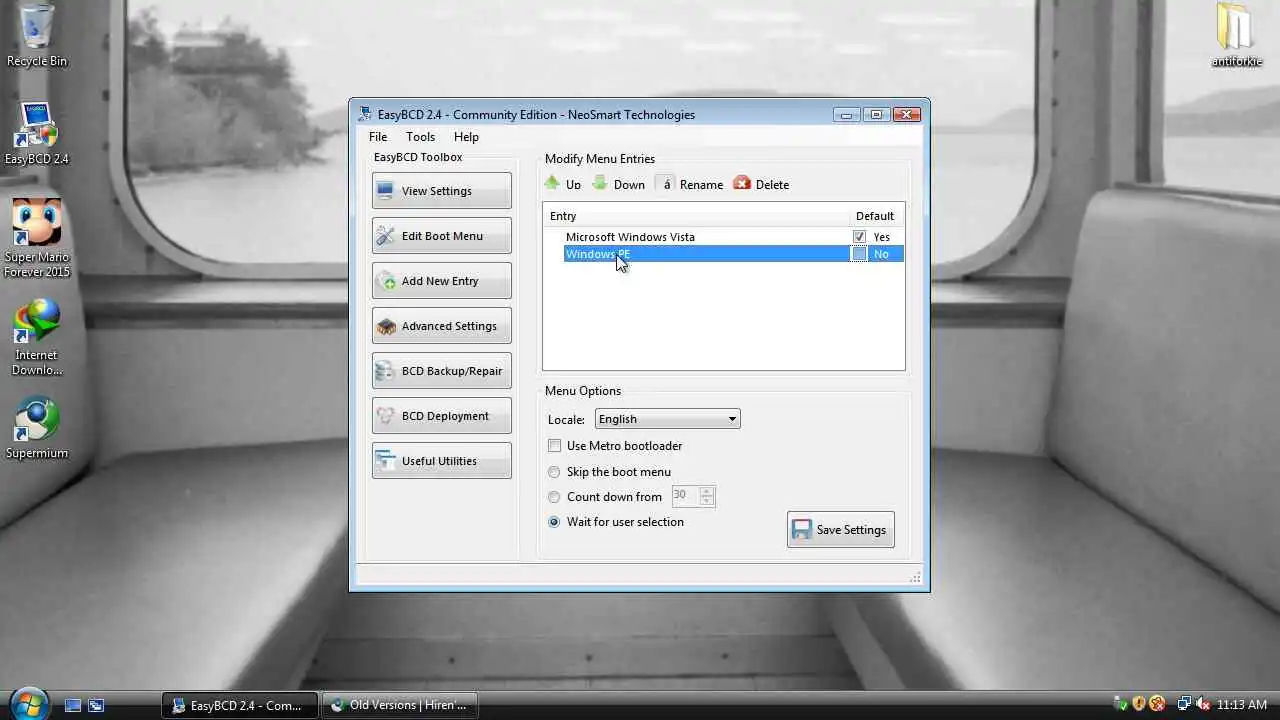The width and height of the screenshot is (1280, 720).
Task: Click the security alert shield tray icon
Action: click(x=1157, y=704)
